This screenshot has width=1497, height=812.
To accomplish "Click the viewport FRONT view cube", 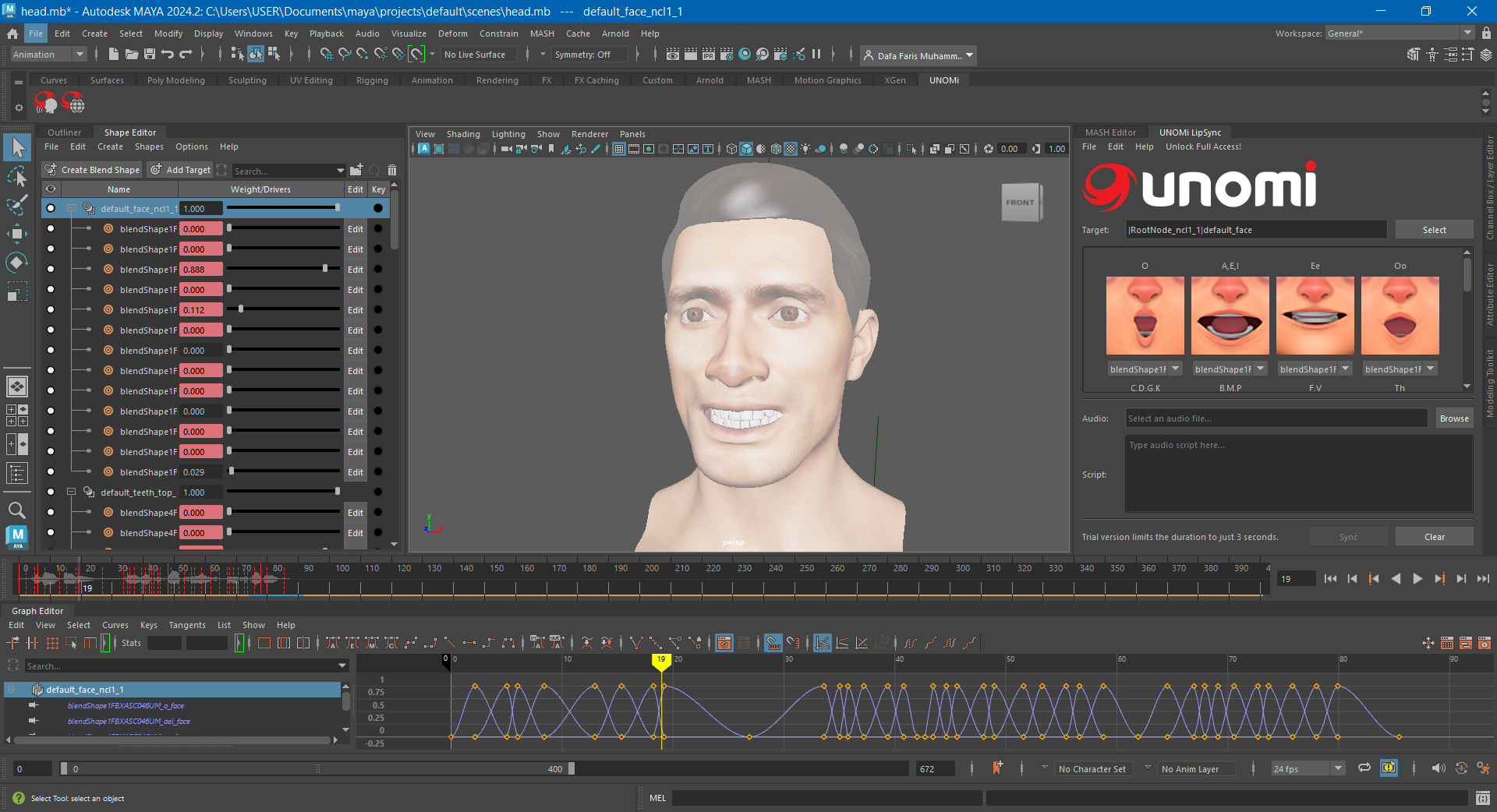I will click(x=1020, y=203).
